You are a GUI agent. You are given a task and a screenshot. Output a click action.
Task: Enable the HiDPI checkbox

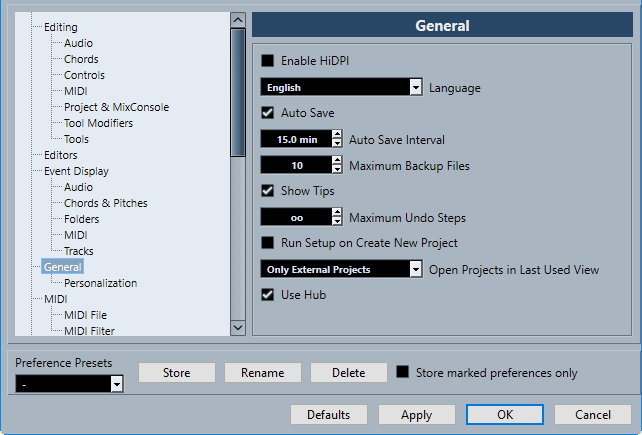pyautogui.click(x=267, y=61)
